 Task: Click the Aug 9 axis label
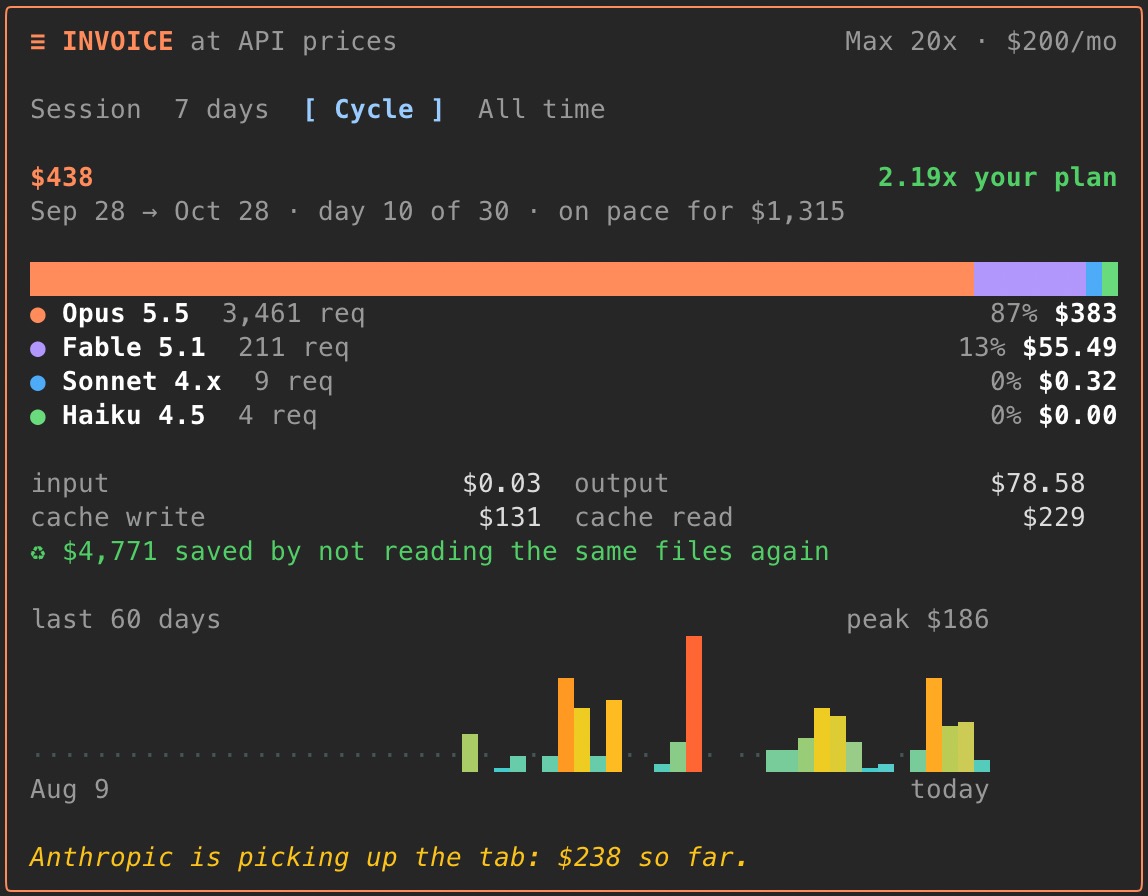[70, 789]
